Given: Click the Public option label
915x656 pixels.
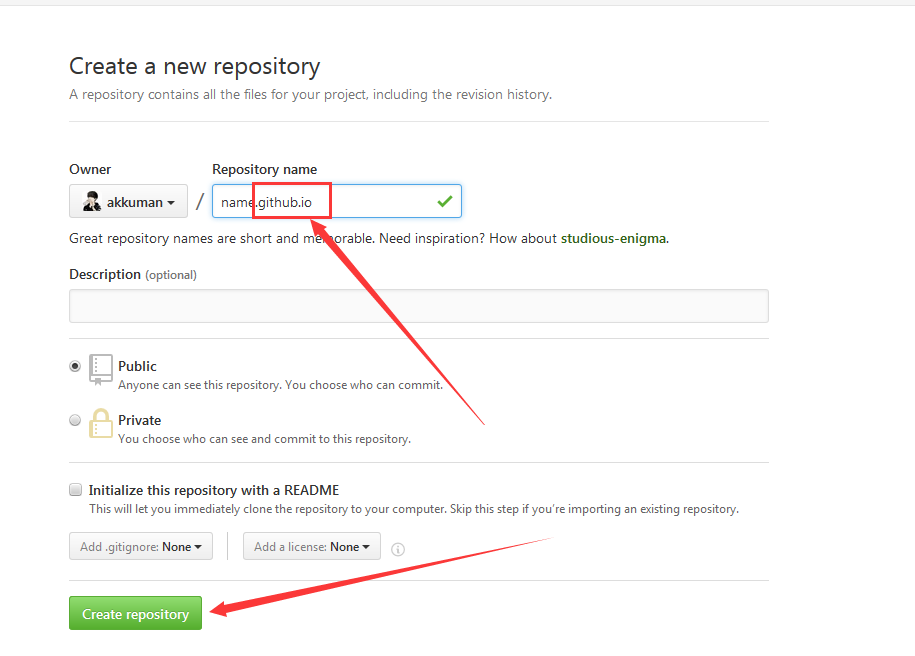Looking at the screenshot, I should click(x=137, y=366).
